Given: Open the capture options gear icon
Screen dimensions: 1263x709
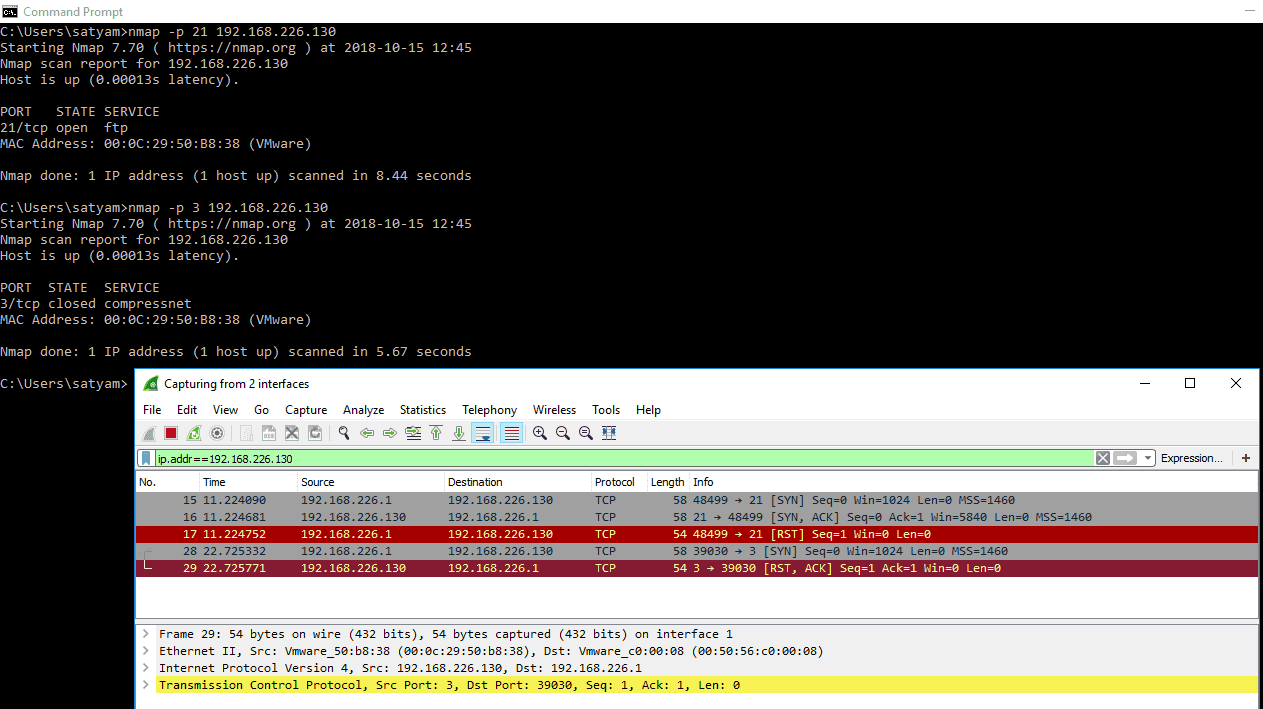Looking at the screenshot, I should point(217,432).
